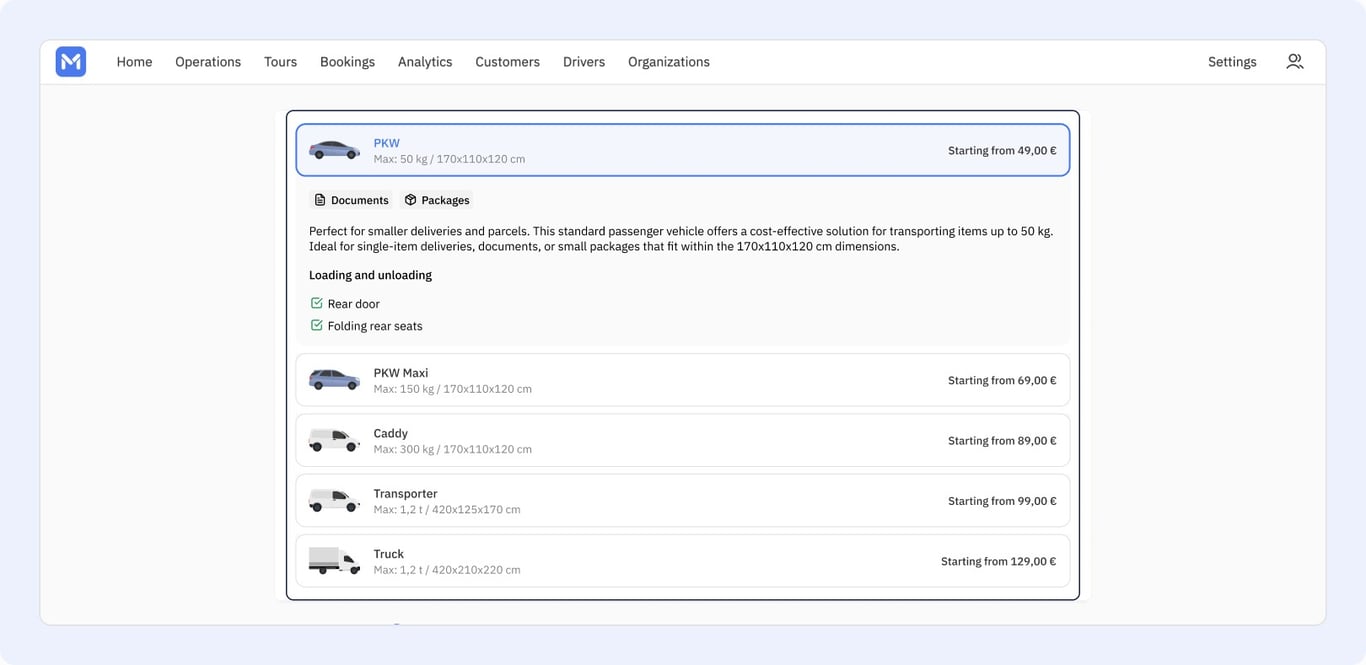Click the 'Starting from 129,00 €' price
Image resolution: width=1366 pixels, height=665 pixels.
998,562
